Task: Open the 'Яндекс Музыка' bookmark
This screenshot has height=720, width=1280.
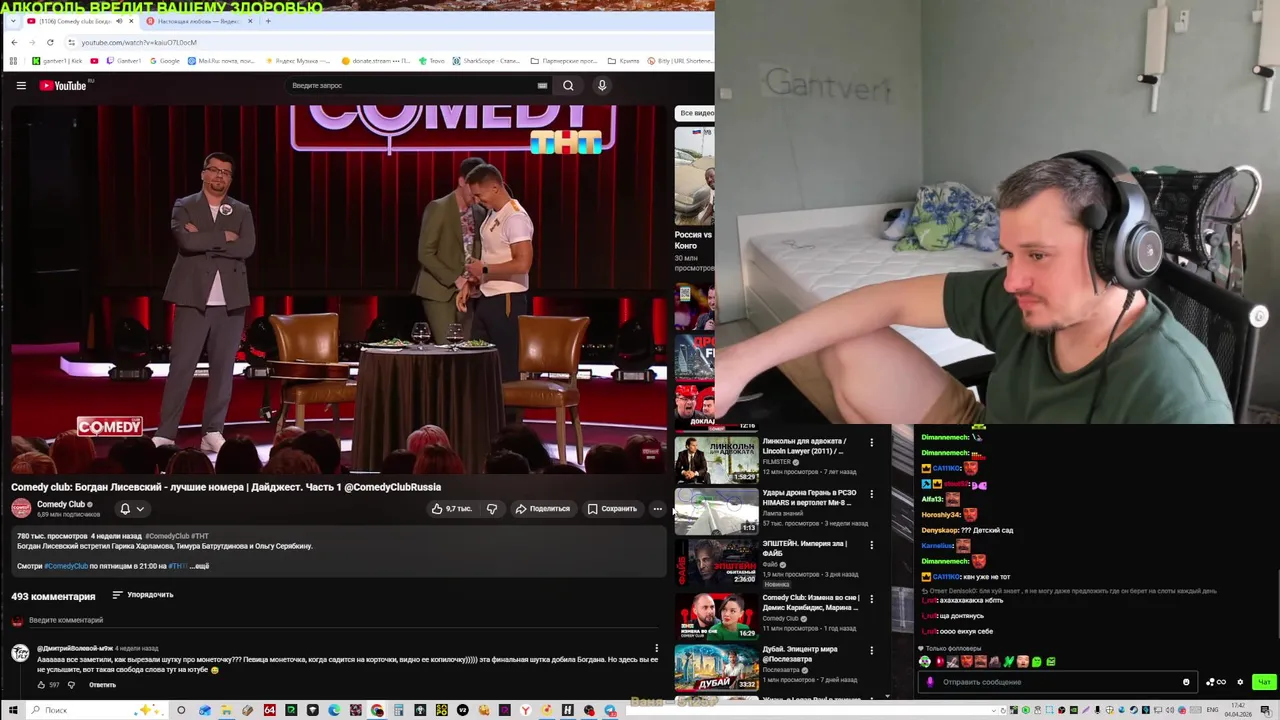Action: pyautogui.click(x=296, y=61)
